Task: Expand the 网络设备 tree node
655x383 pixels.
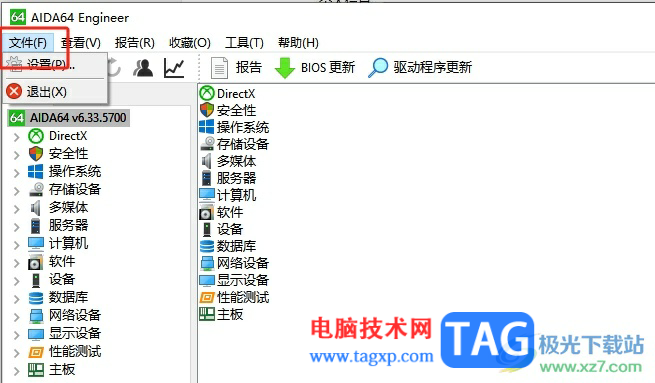Action: pyautogui.click(x=16, y=316)
